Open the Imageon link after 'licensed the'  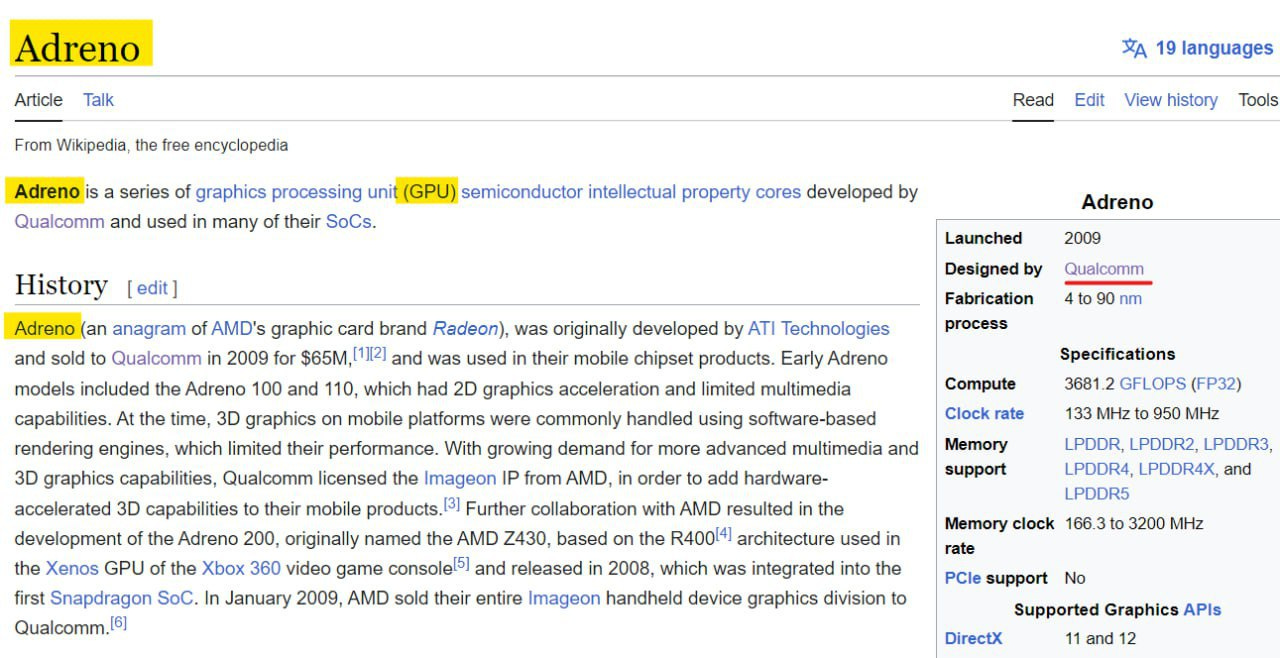[460, 478]
